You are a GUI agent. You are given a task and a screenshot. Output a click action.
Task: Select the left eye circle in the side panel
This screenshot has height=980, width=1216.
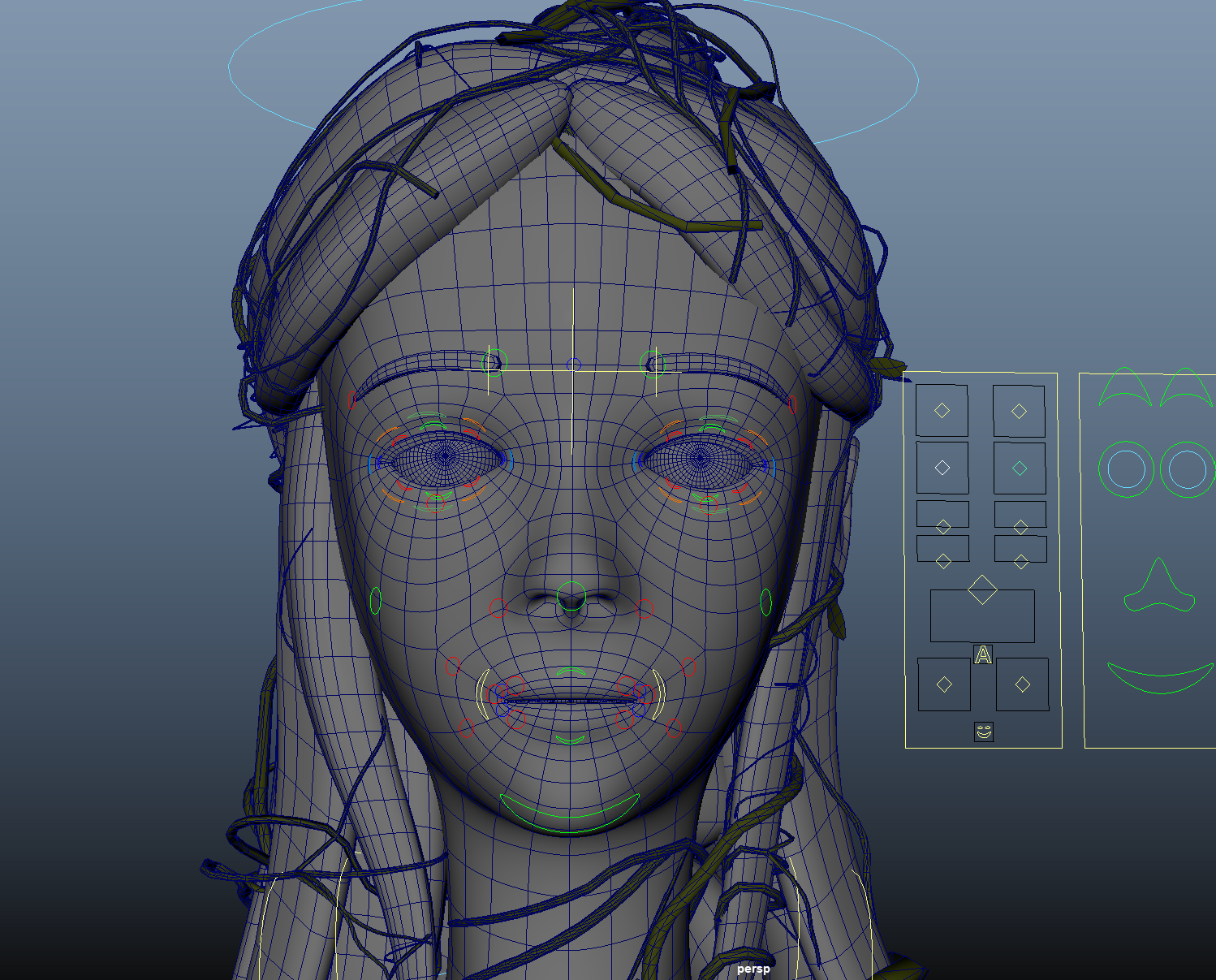1127,469
